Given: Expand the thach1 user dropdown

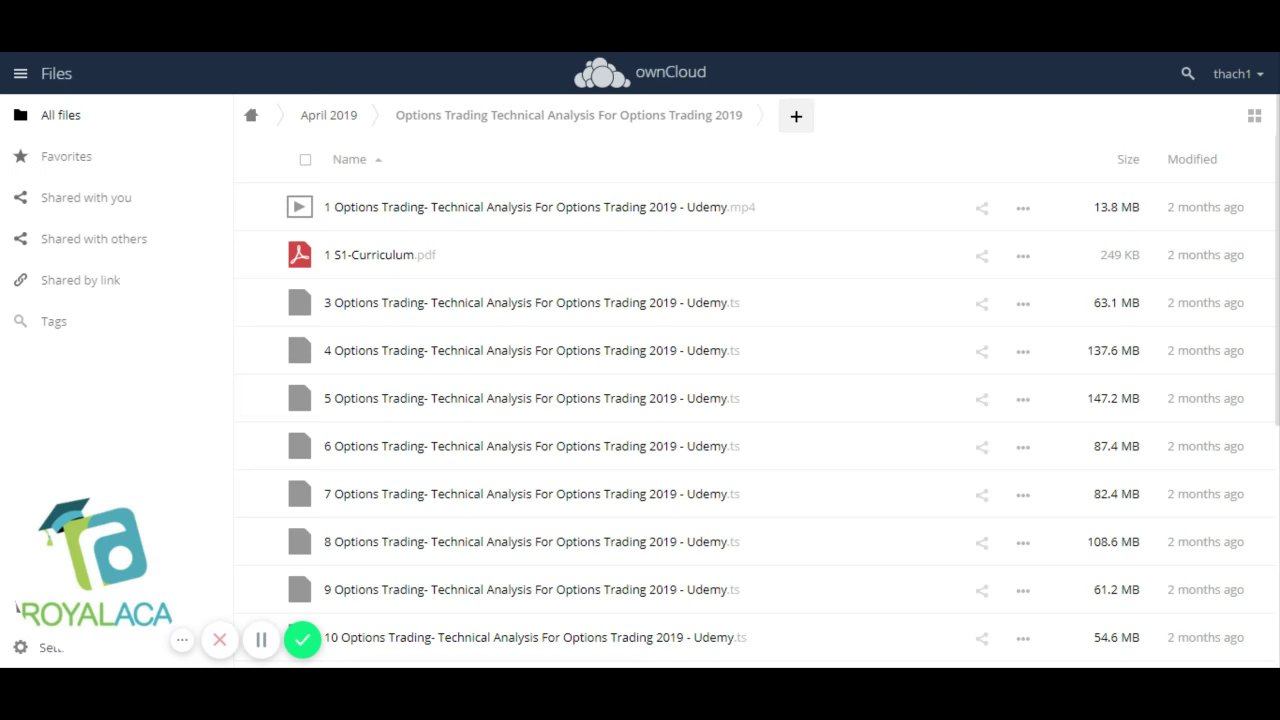Looking at the screenshot, I should [1238, 74].
